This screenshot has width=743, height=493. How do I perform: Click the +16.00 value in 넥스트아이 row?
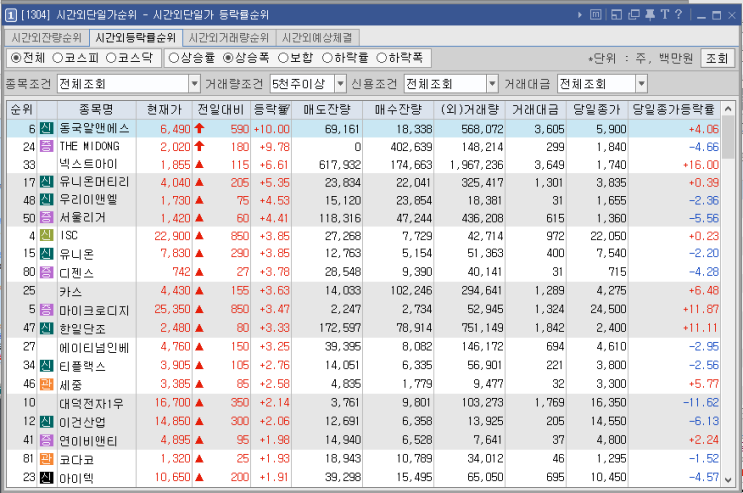(701, 164)
